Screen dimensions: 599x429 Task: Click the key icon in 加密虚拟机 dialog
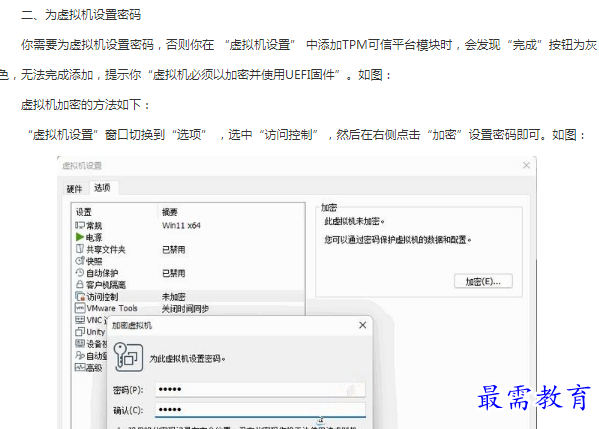point(128,357)
